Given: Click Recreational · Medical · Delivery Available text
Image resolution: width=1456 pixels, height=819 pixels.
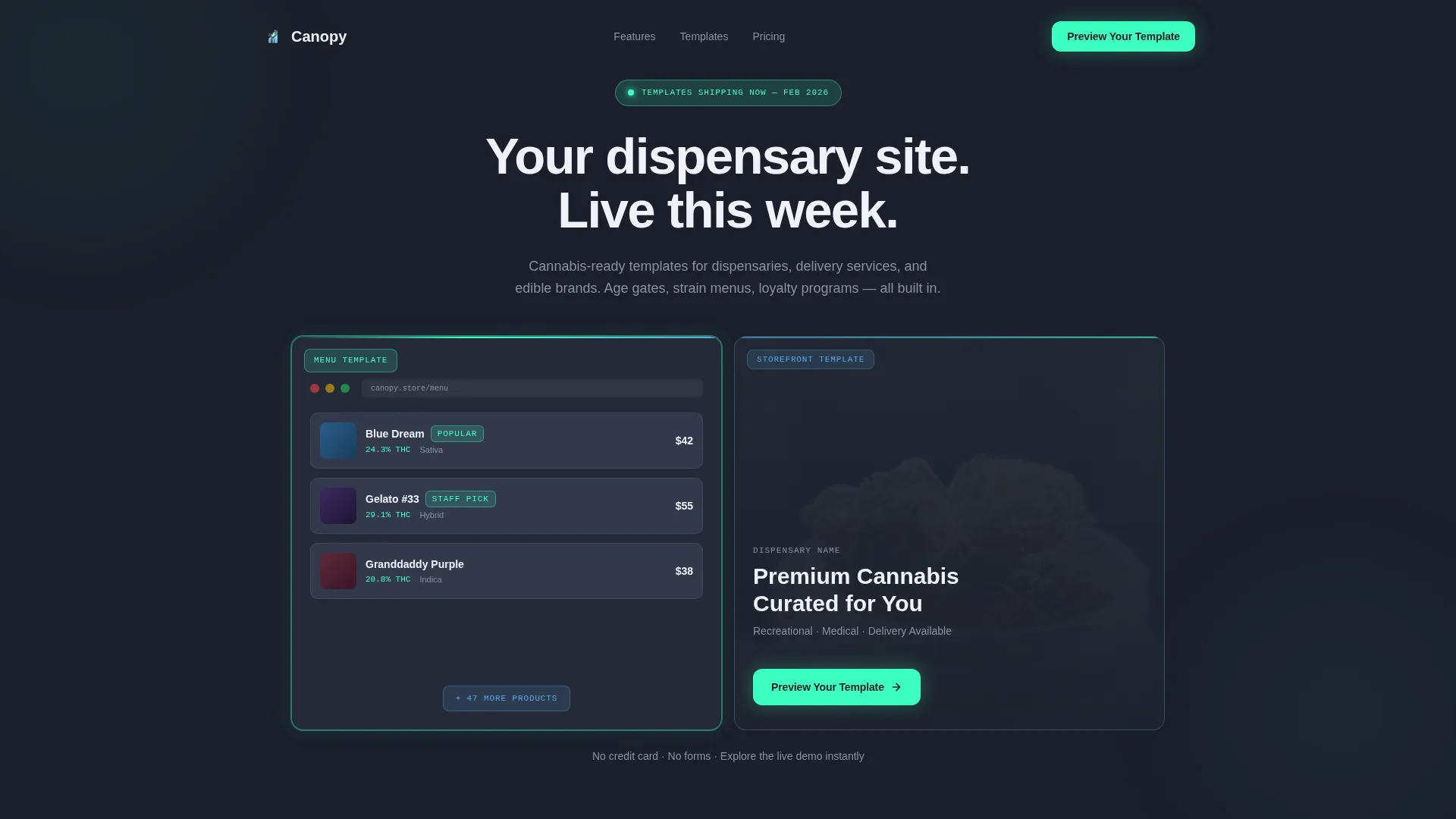Looking at the screenshot, I should tap(852, 631).
